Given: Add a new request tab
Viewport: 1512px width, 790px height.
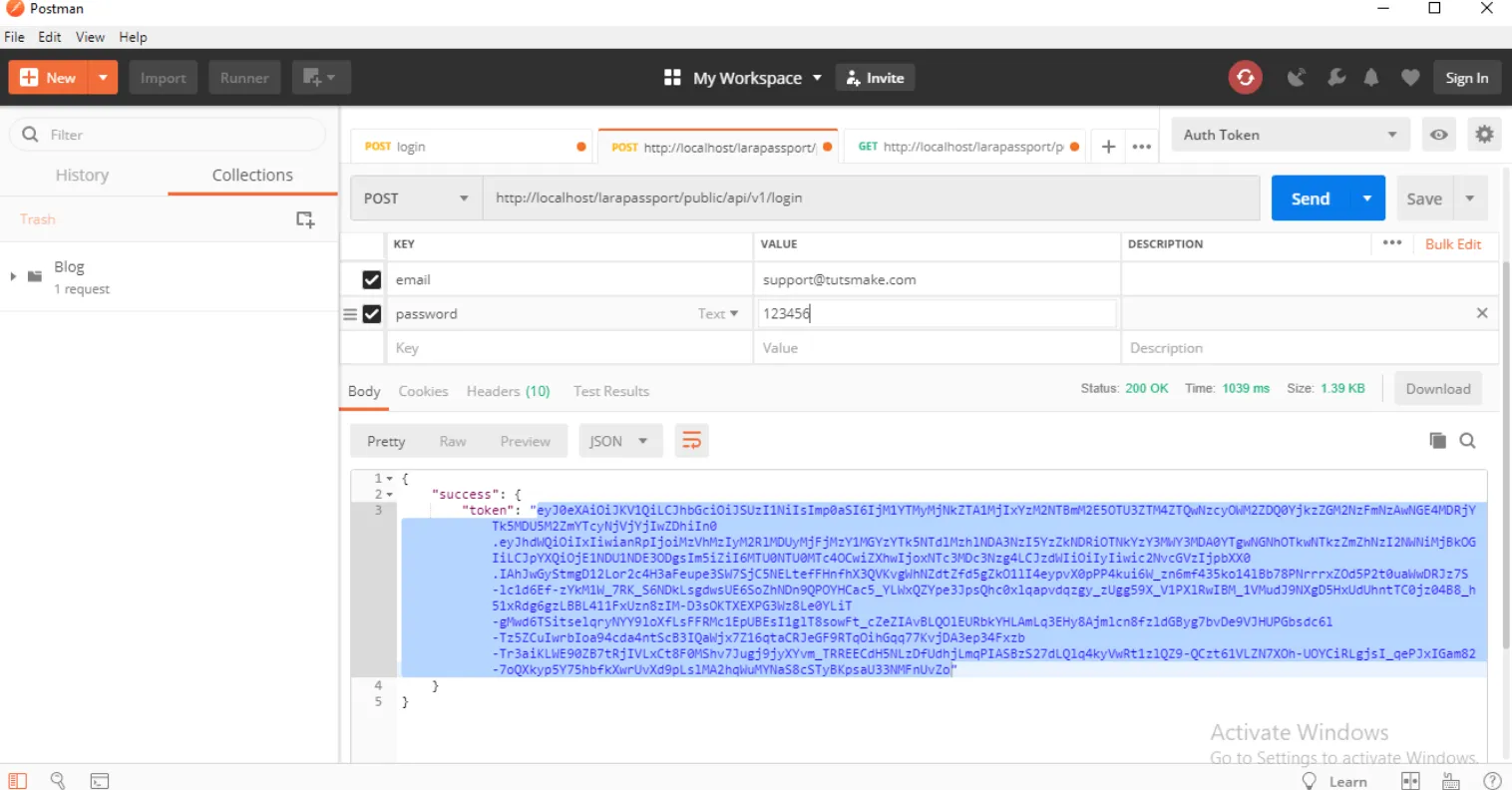Looking at the screenshot, I should point(1108,147).
